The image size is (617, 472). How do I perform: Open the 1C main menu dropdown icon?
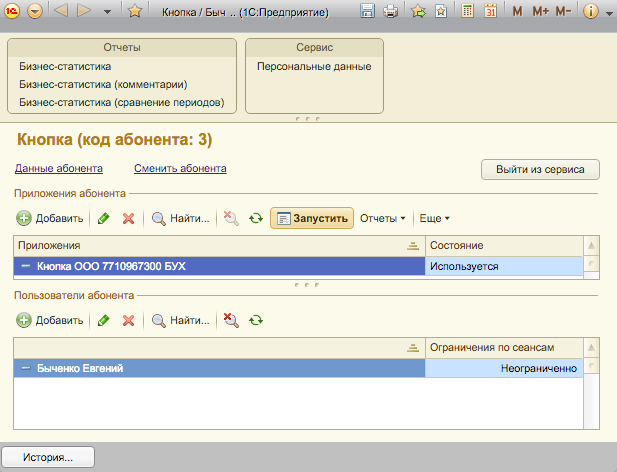[x=35, y=11]
